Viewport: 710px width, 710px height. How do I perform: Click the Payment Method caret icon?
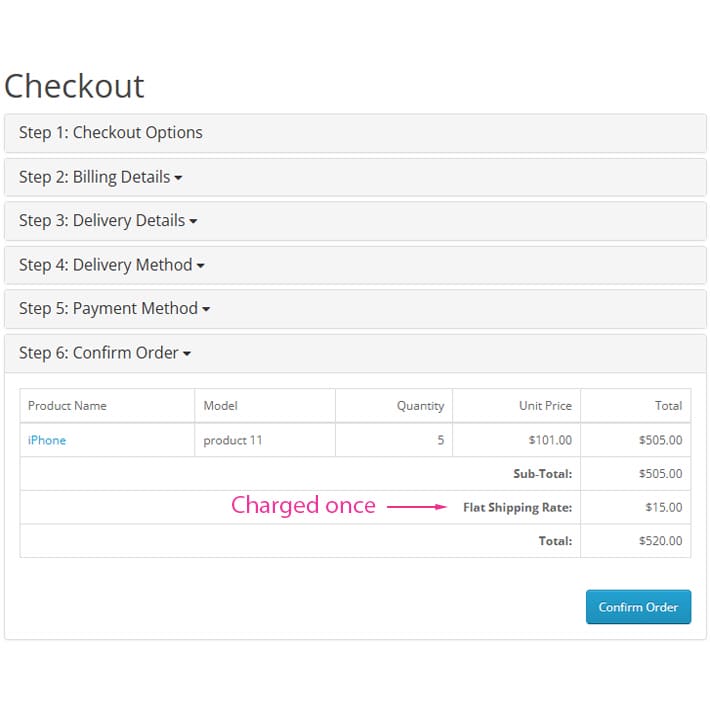pyautogui.click(x=206, y=309)
